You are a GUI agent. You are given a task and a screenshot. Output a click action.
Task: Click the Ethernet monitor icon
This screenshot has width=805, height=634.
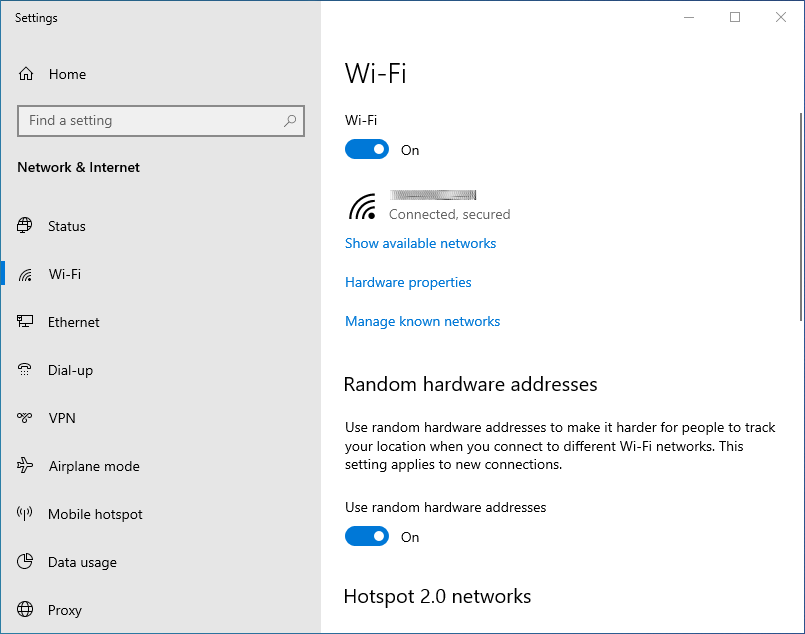tap(25, 322)
